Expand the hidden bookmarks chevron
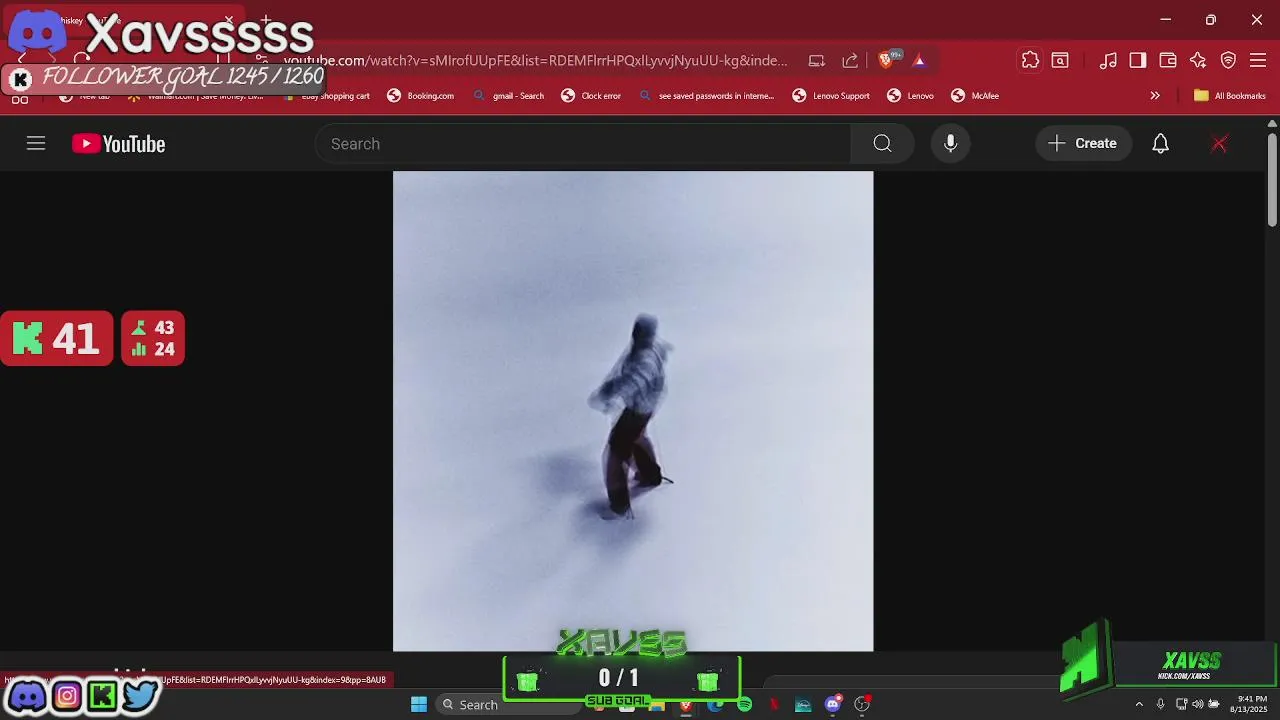1280x720 pixels. point(1155,96)
